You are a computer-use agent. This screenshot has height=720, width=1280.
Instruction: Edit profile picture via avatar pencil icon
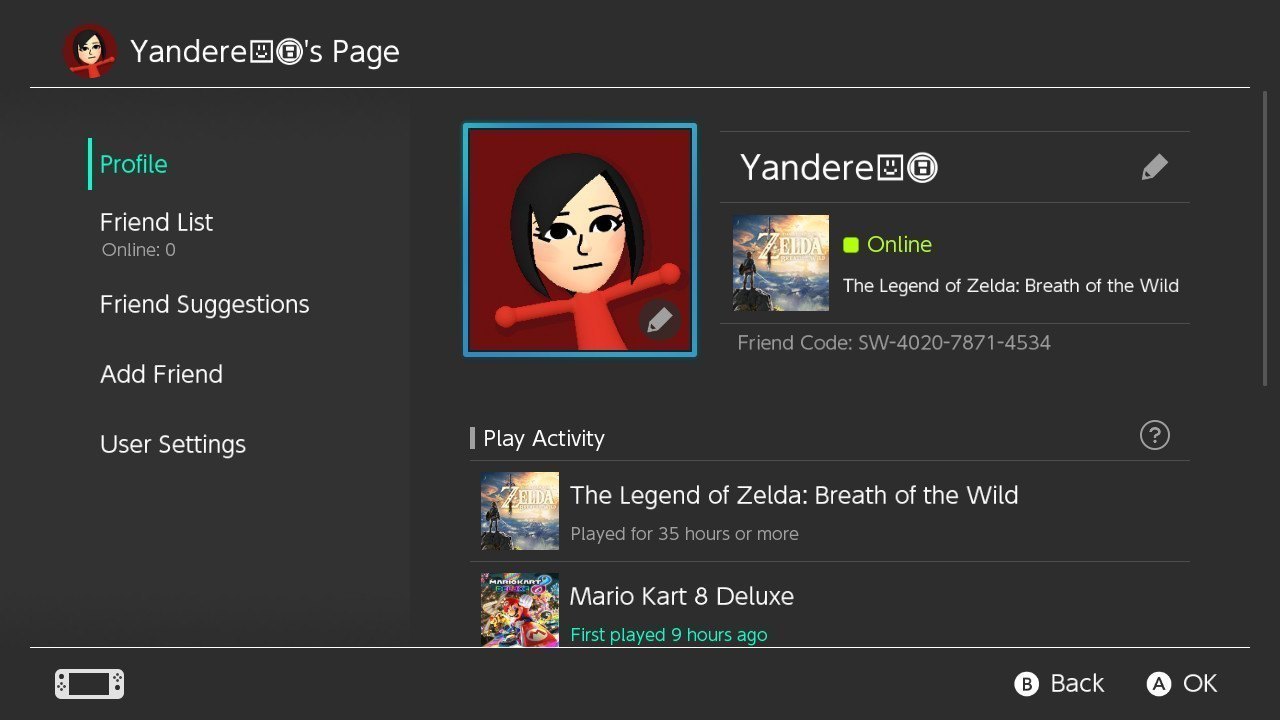click(x=659, y=320)
